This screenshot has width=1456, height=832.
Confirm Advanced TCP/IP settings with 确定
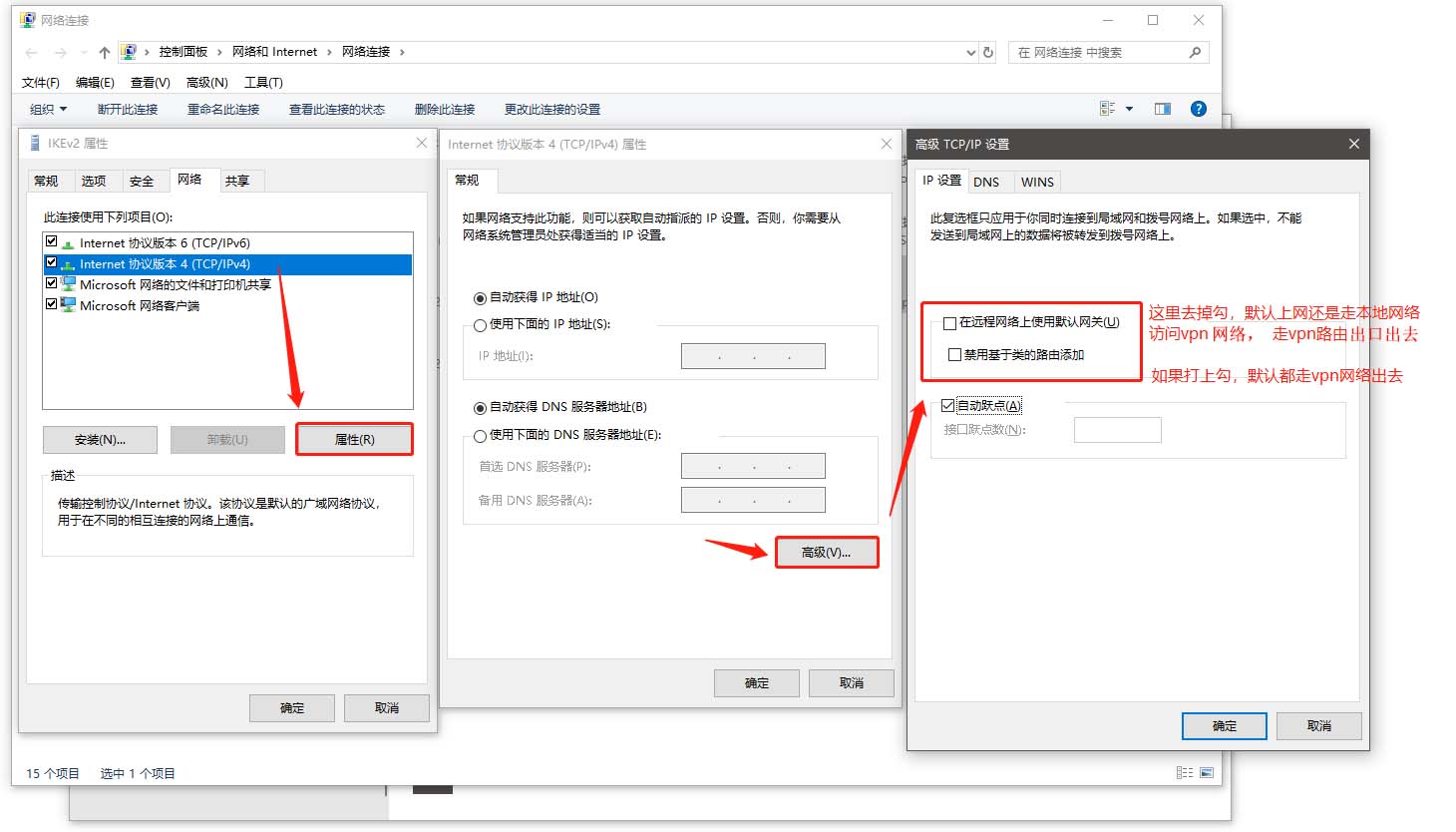[x=1225, y=726]
